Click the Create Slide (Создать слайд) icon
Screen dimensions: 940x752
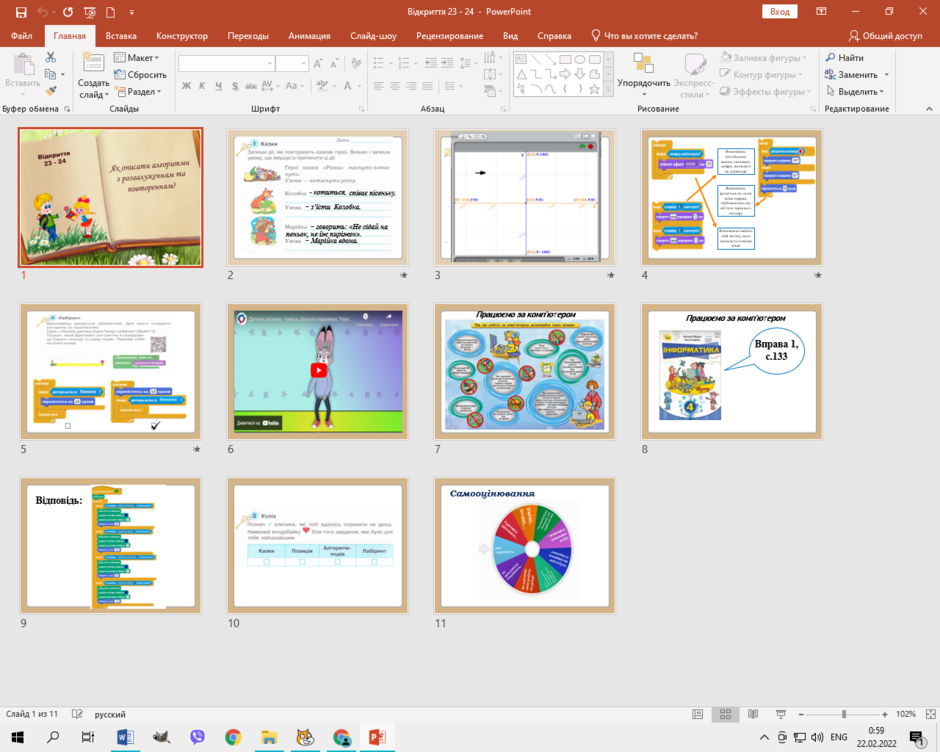click(x=93, y=61)
